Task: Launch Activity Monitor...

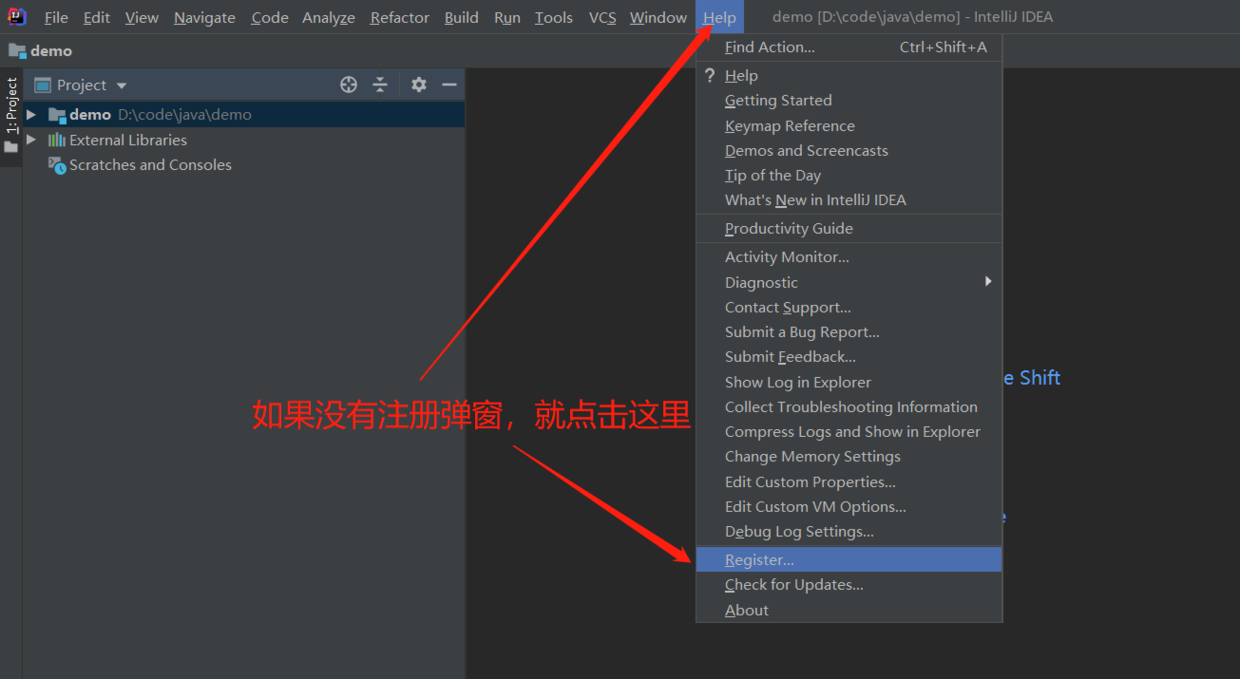Action: [849, 257]
